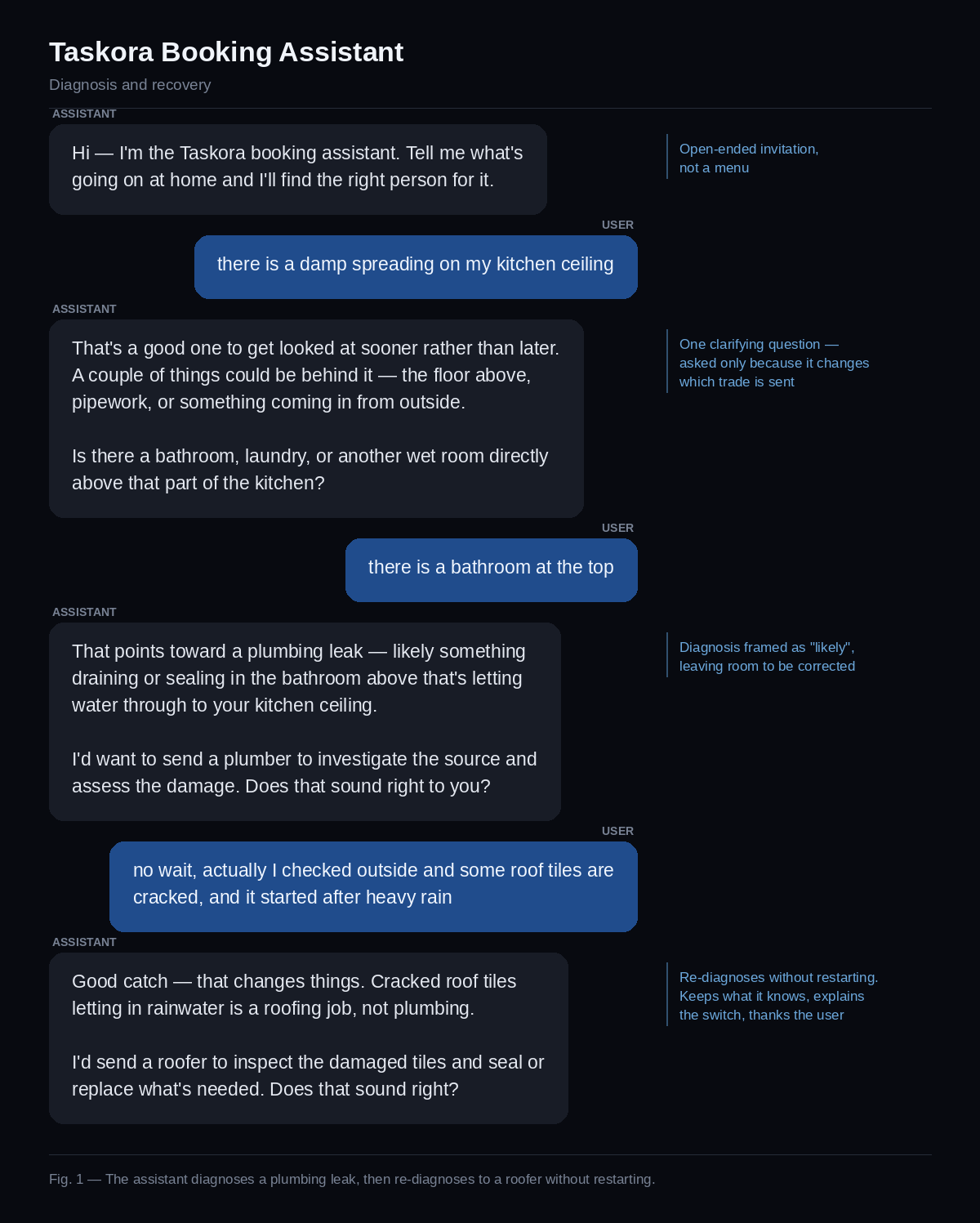Select the 'Re-diagnoses without restarting' annotation

(778, 996)
